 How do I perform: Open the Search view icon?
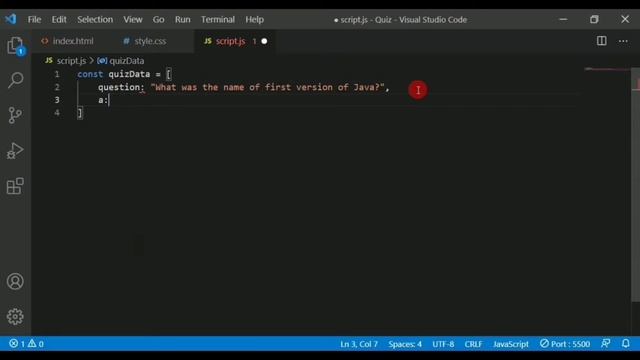[x=16, y=80]
